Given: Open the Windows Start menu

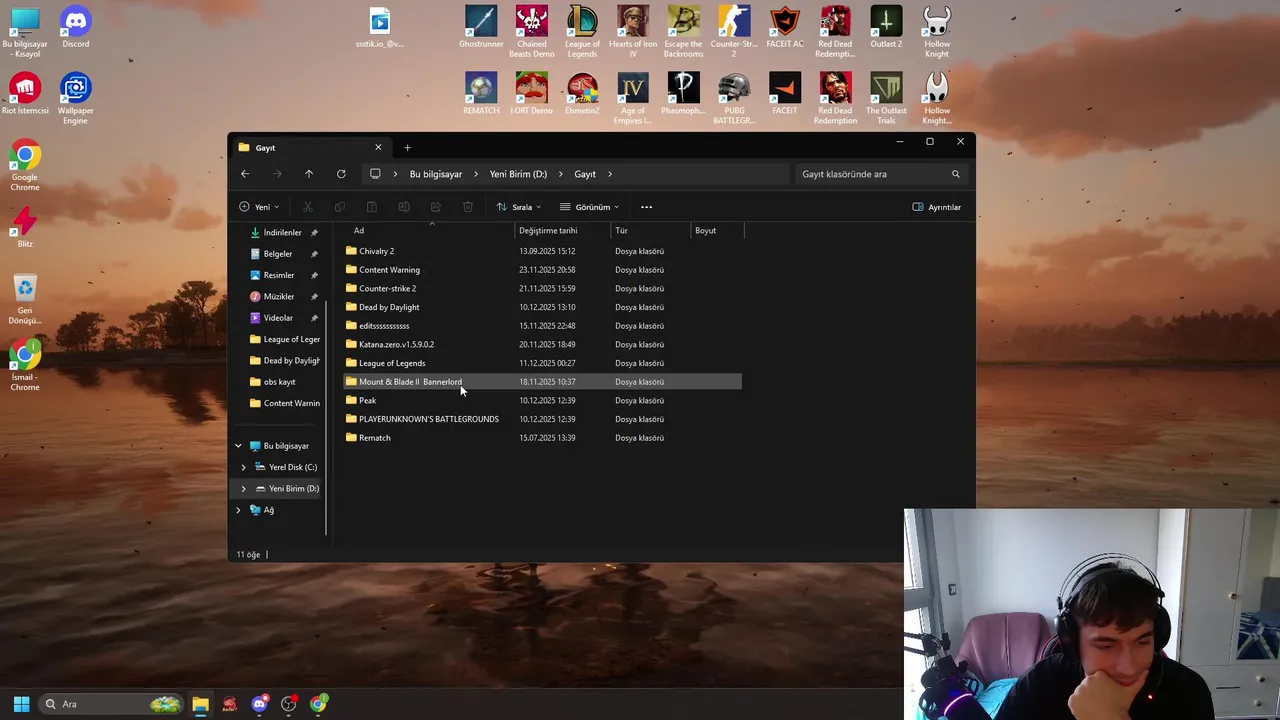Looking at the screenshot, I should tap(21, 704).
